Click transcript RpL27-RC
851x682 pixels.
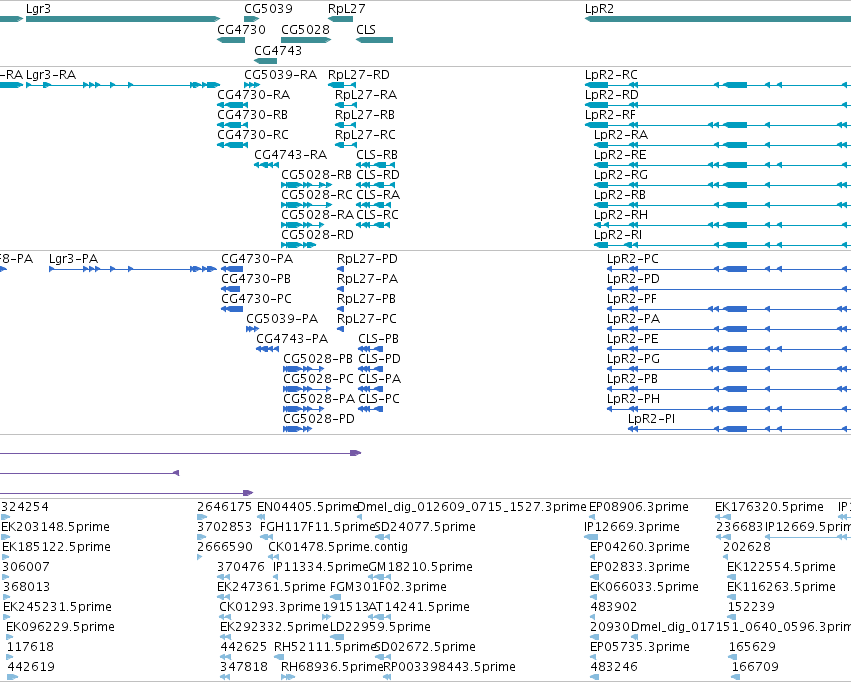coord(365,135)
